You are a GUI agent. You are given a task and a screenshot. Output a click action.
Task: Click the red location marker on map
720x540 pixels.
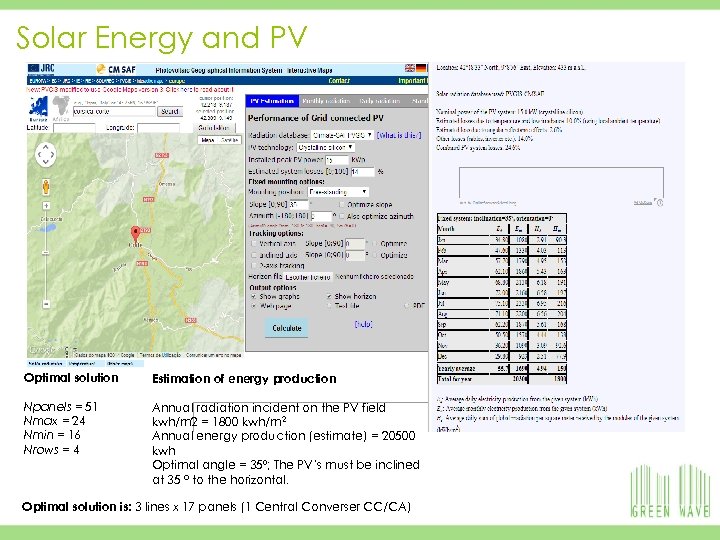point(135,233)
